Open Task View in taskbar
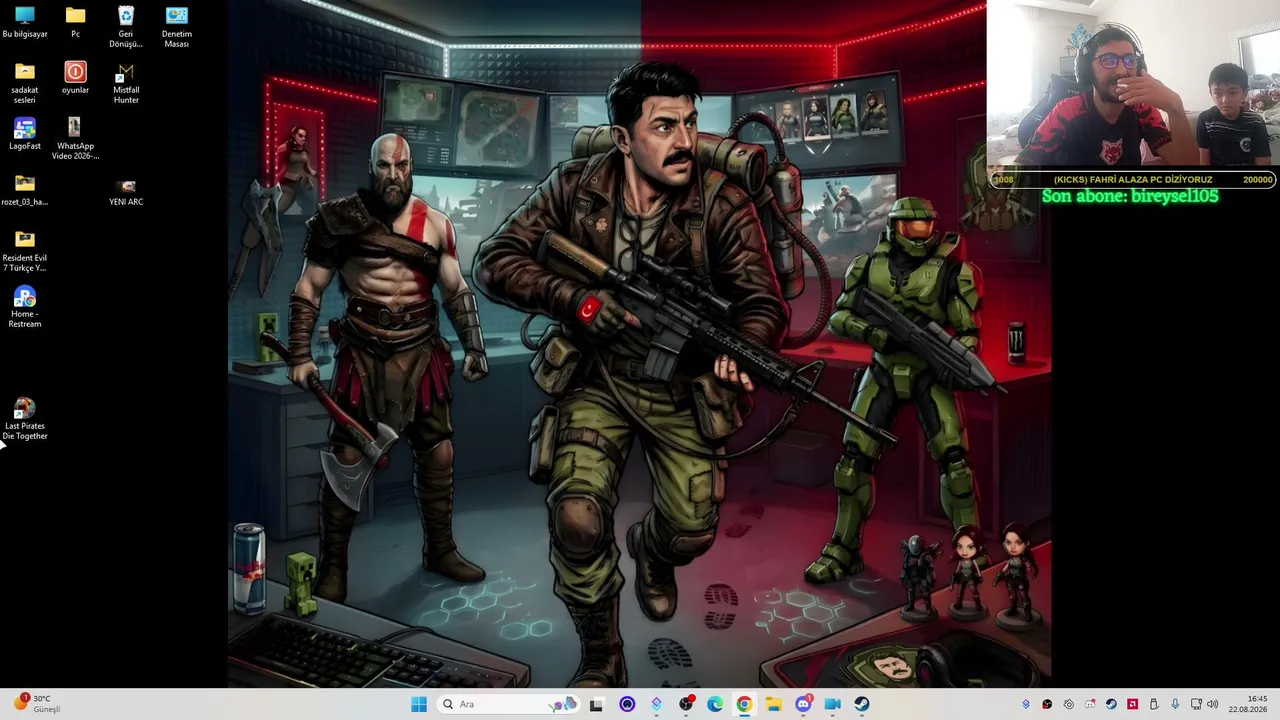The width and height of the screenshot is (1280, 720). (596, 704)
